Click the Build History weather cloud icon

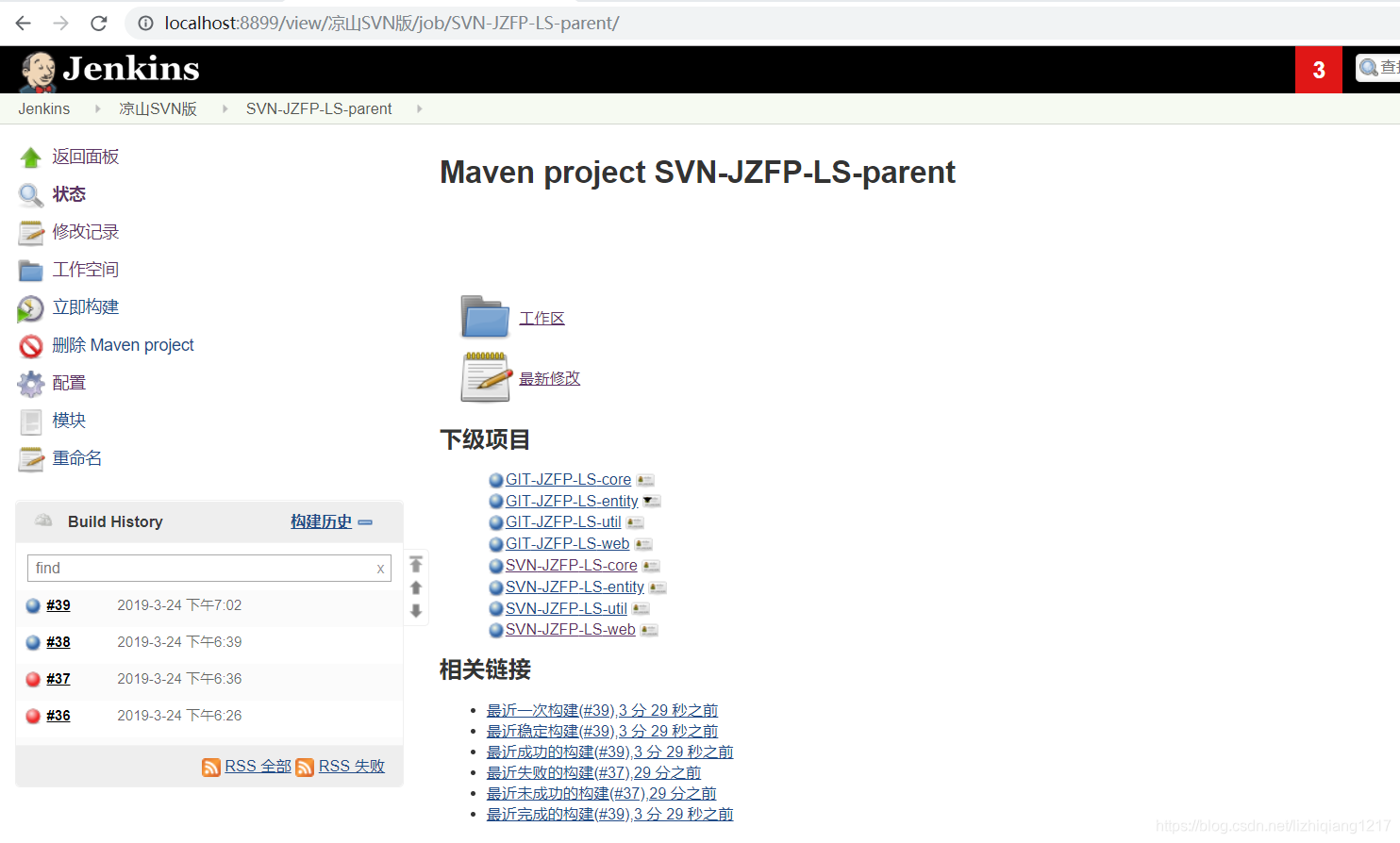click(x=43, y=521)
